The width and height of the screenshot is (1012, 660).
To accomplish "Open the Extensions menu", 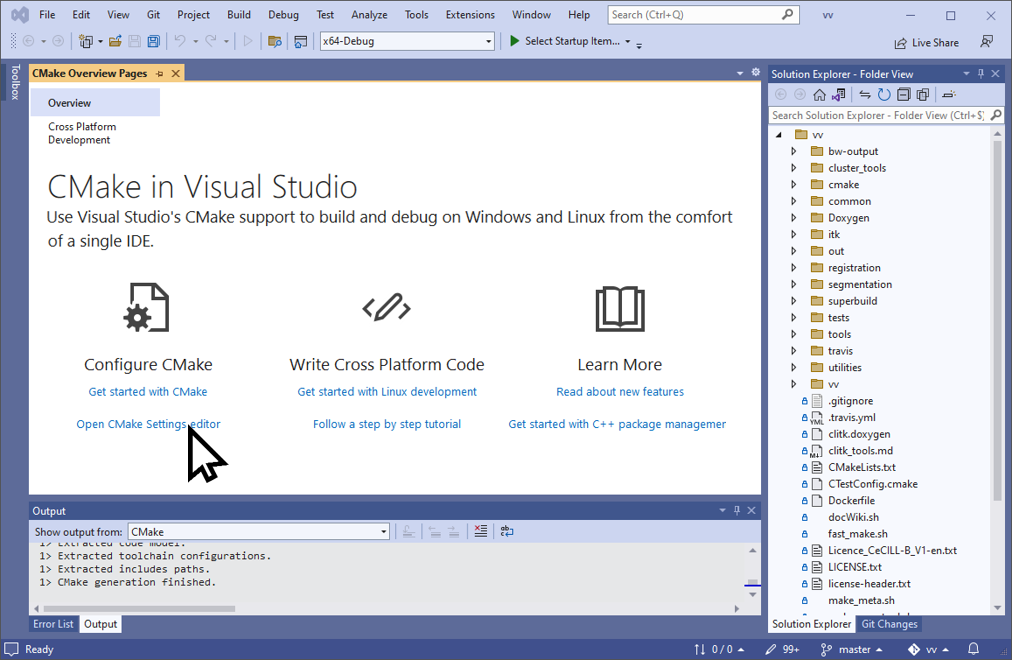I will coord(470,14).
